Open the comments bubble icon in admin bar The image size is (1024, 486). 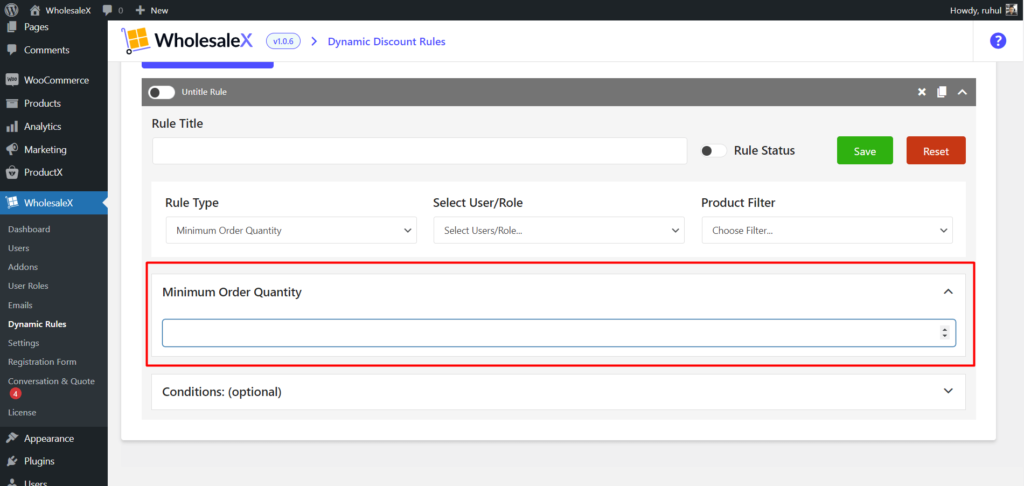[108, 10]
